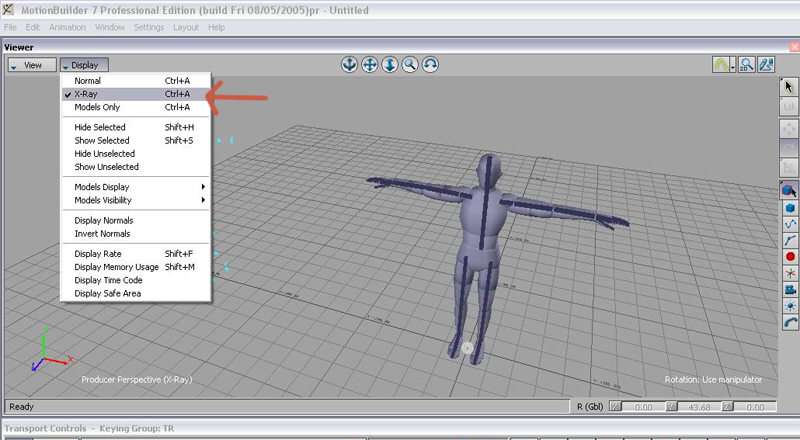Image resolution: width=800 pixels, height=440 pixels.
Task: Click the dolly camera icon
Action: [x=389, y=64]
